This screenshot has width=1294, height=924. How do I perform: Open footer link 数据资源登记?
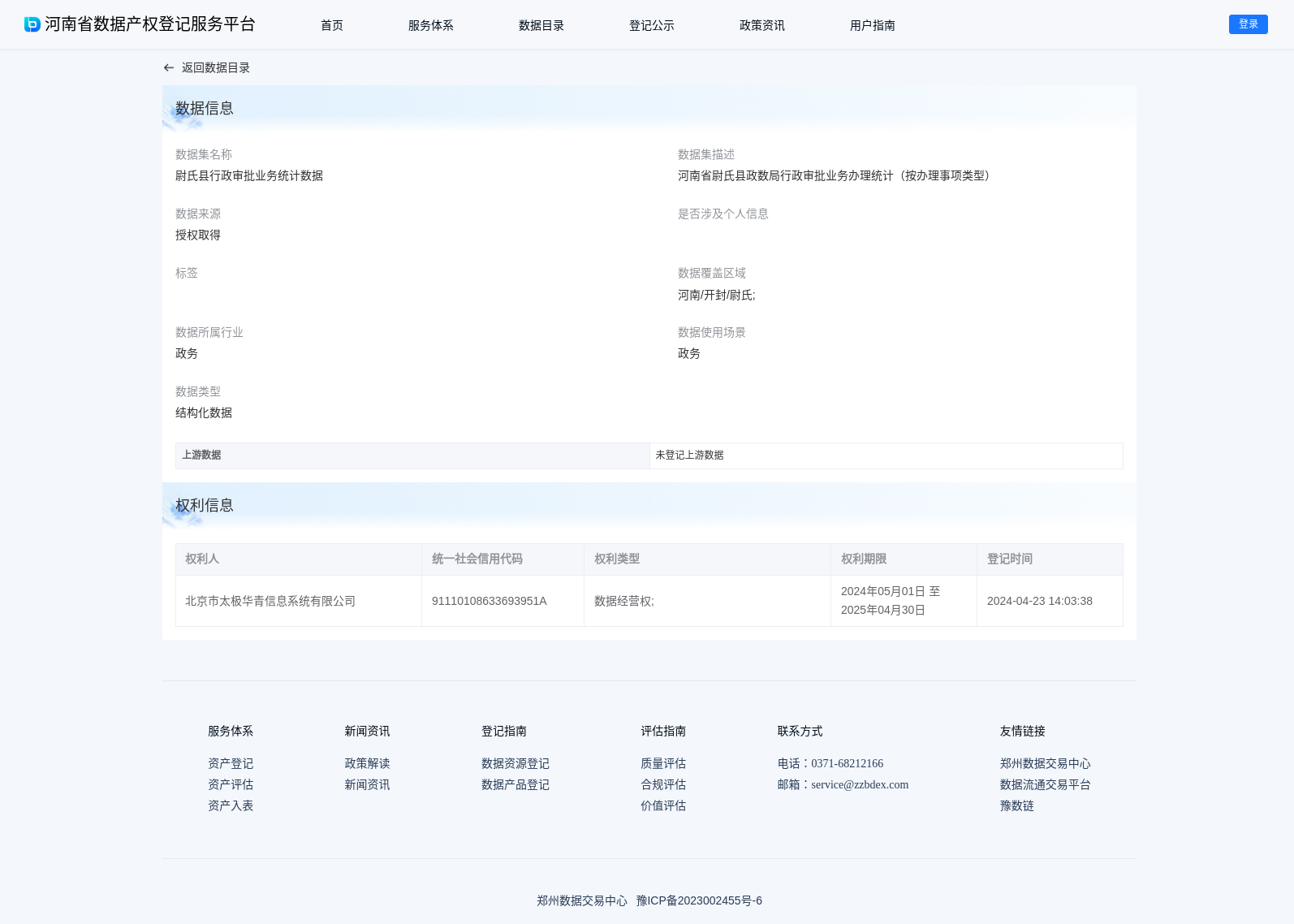coord(515,763)
